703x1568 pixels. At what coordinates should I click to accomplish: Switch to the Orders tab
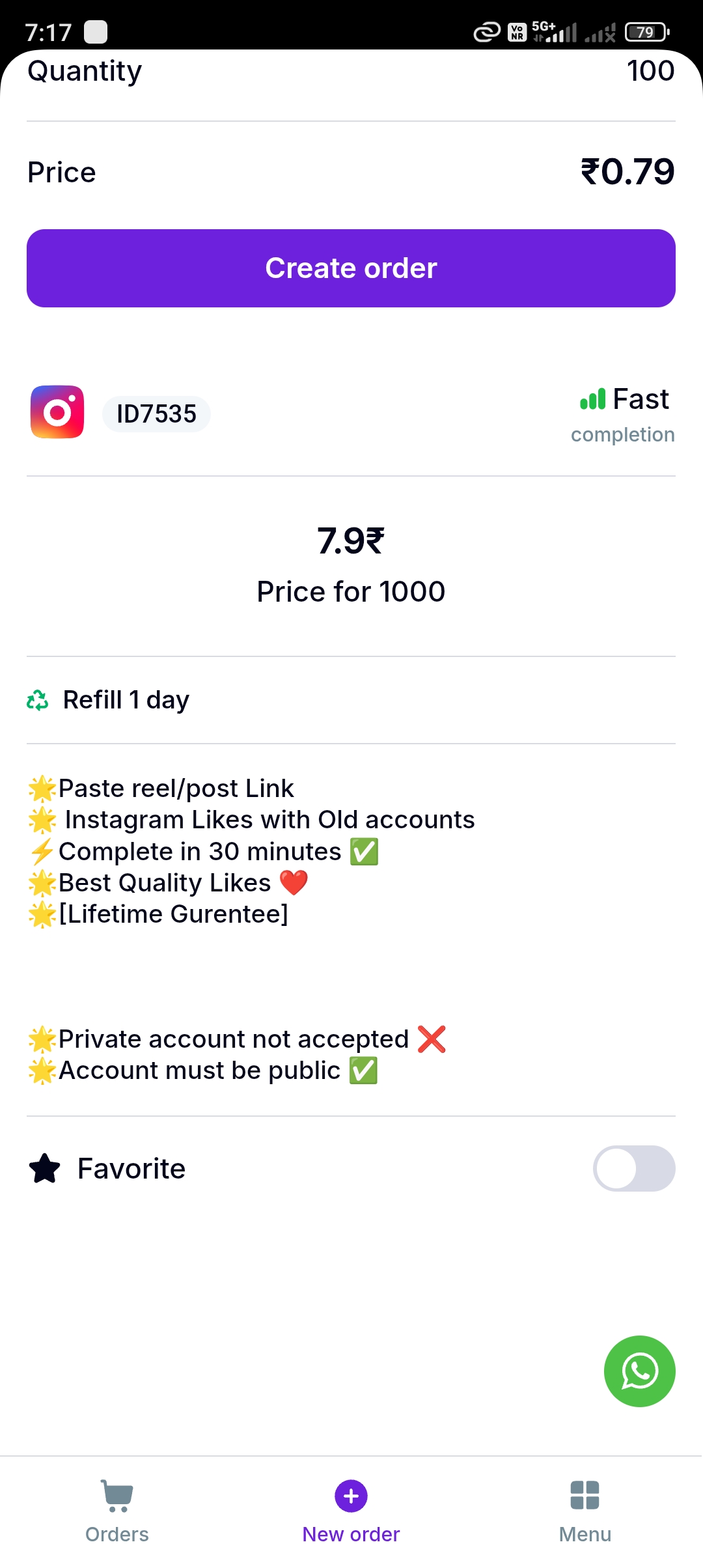tap(117, 1533)
